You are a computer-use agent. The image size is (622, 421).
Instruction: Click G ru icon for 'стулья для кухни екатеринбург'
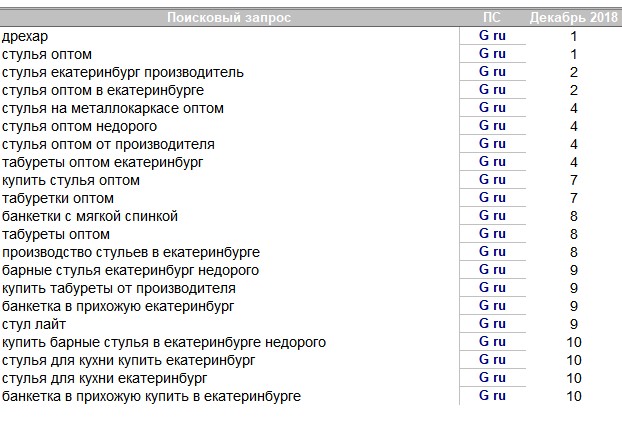(492, 378)
